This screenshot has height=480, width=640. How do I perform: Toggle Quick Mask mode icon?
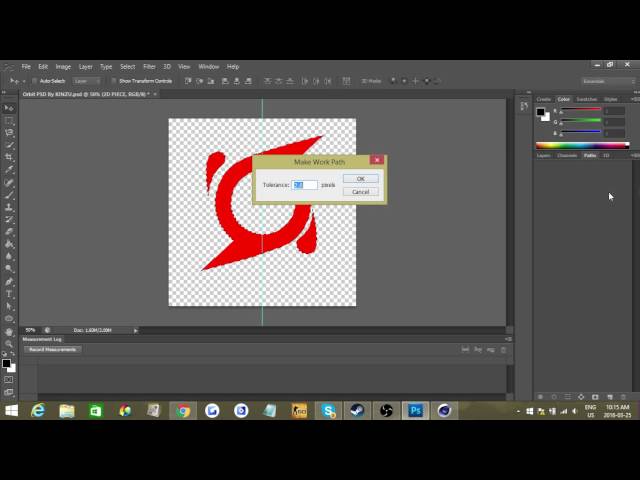9,380
